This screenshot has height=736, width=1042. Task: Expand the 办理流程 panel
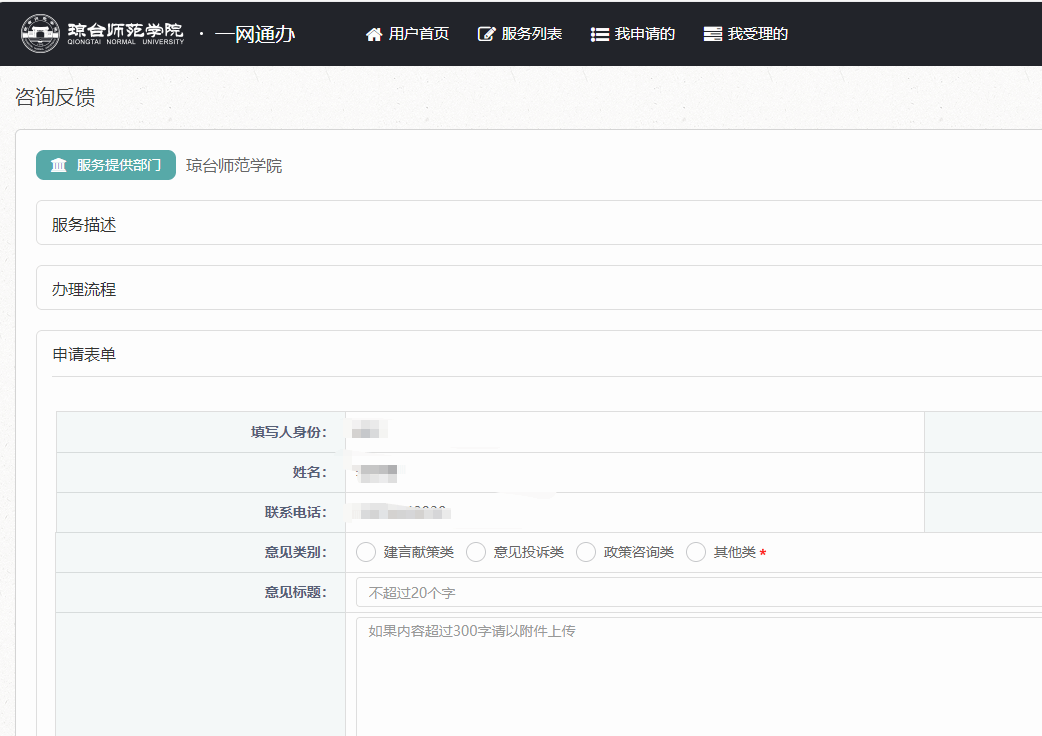(84, 289)
